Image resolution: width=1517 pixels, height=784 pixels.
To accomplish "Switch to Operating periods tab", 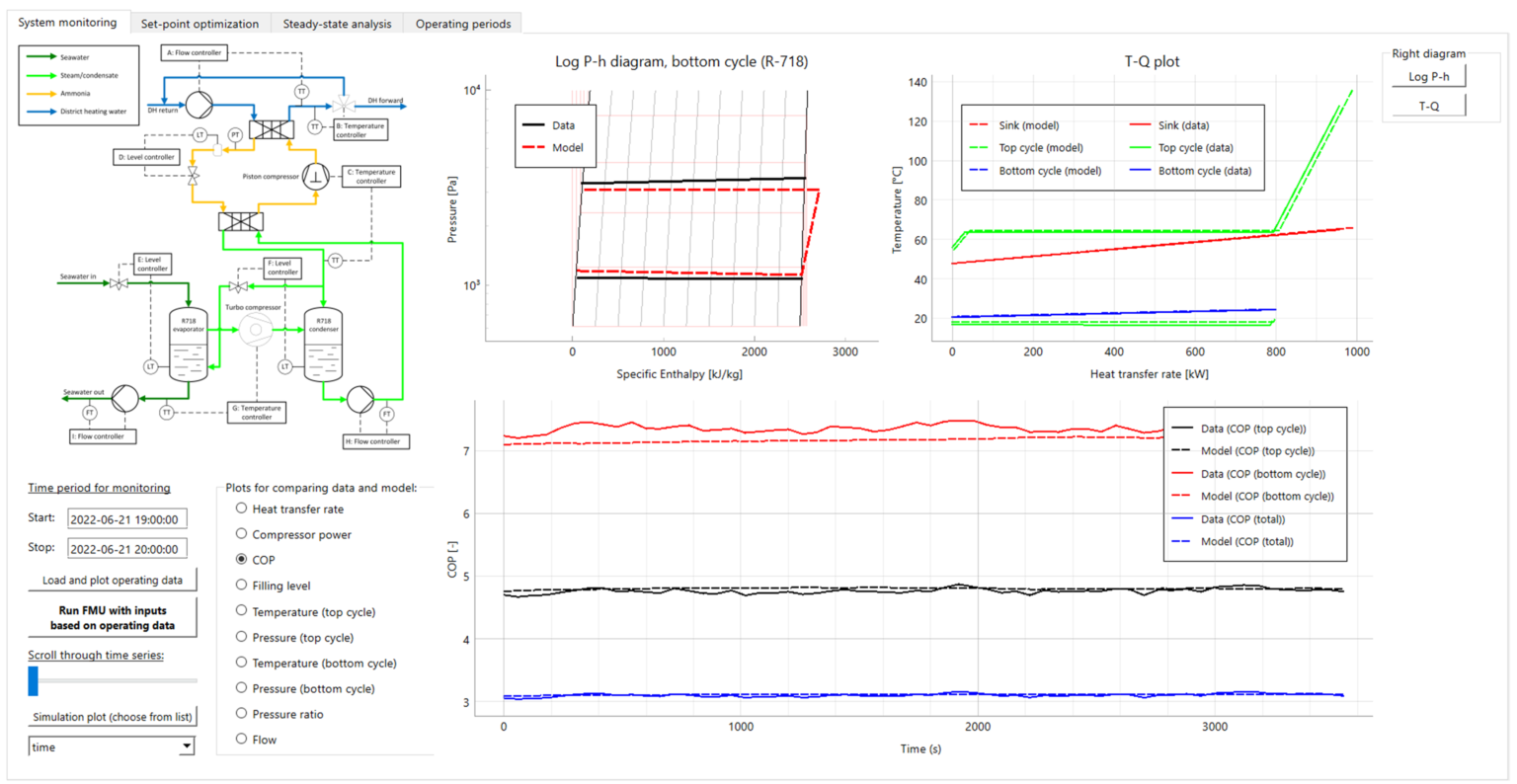I will (x=463, y=24).
